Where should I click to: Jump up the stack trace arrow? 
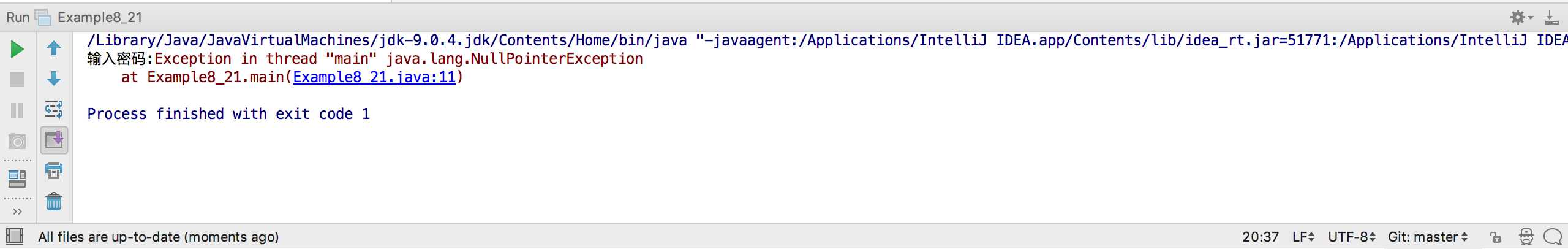[x=54, y=48]
